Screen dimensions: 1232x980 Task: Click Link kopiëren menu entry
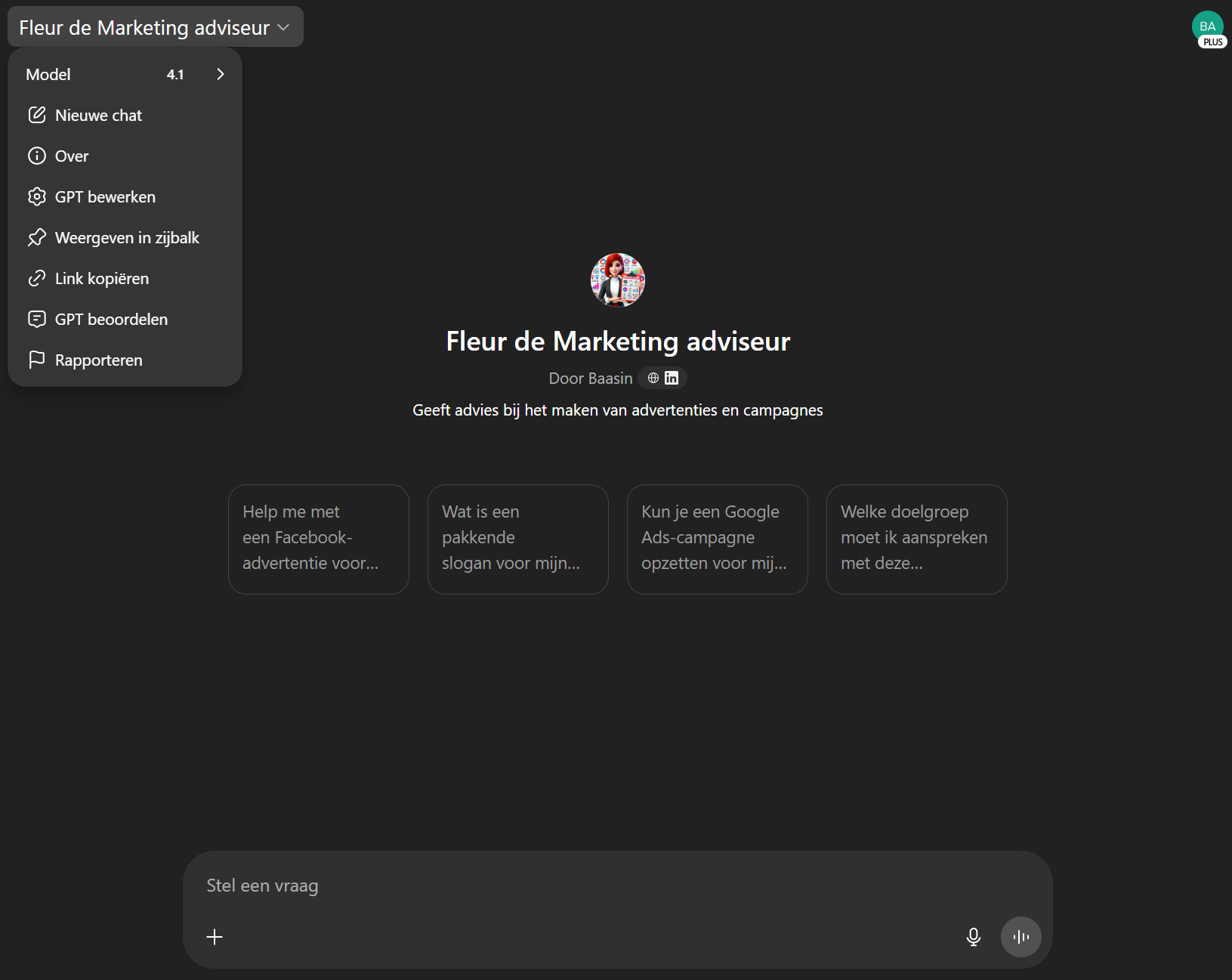(x=101, y=279)
